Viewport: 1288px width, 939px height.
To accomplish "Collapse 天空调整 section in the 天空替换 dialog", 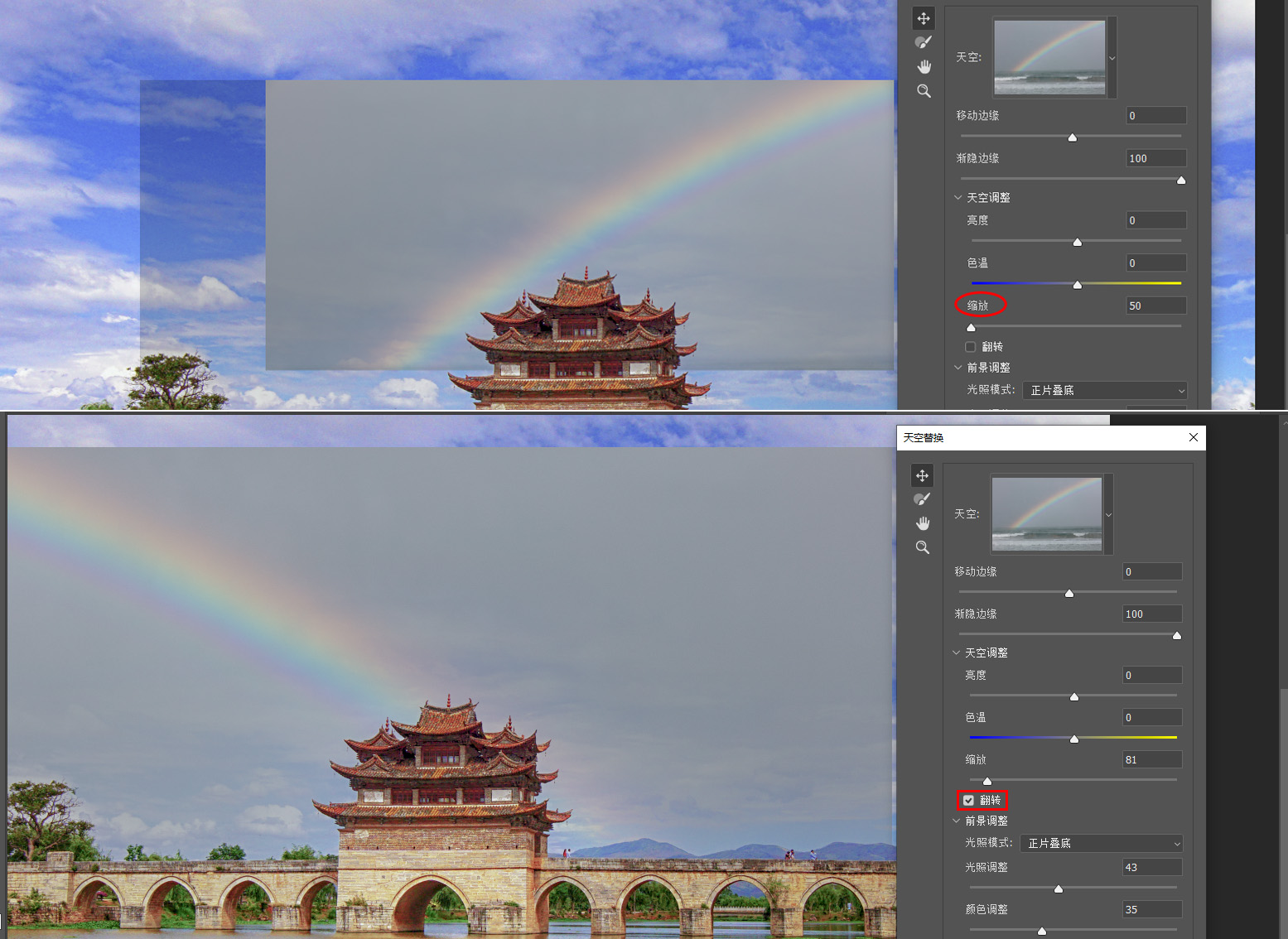I will [x=957, y=653].
